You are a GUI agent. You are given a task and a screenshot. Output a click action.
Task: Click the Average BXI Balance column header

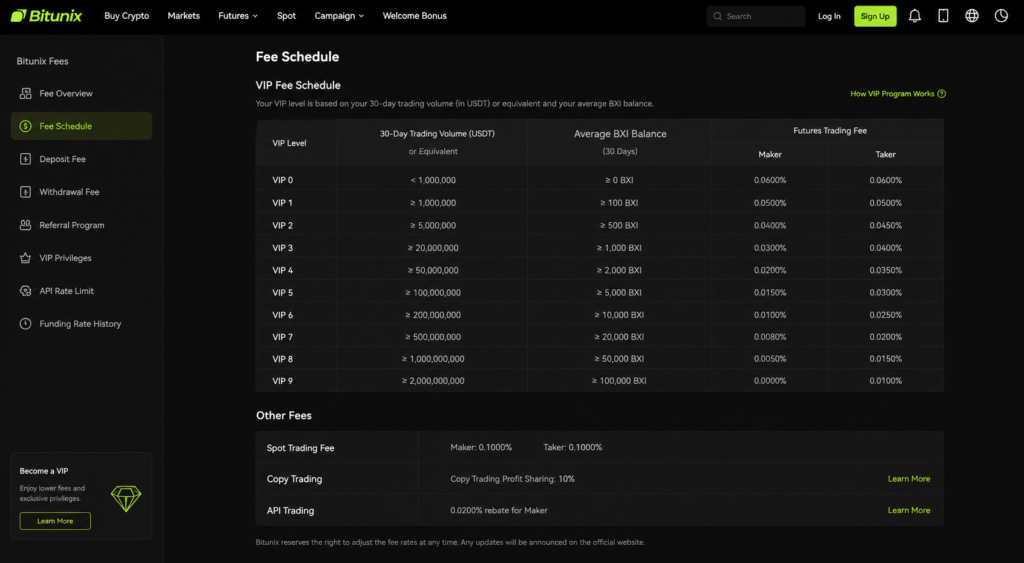pyautogui.click(x=620, y=134)
